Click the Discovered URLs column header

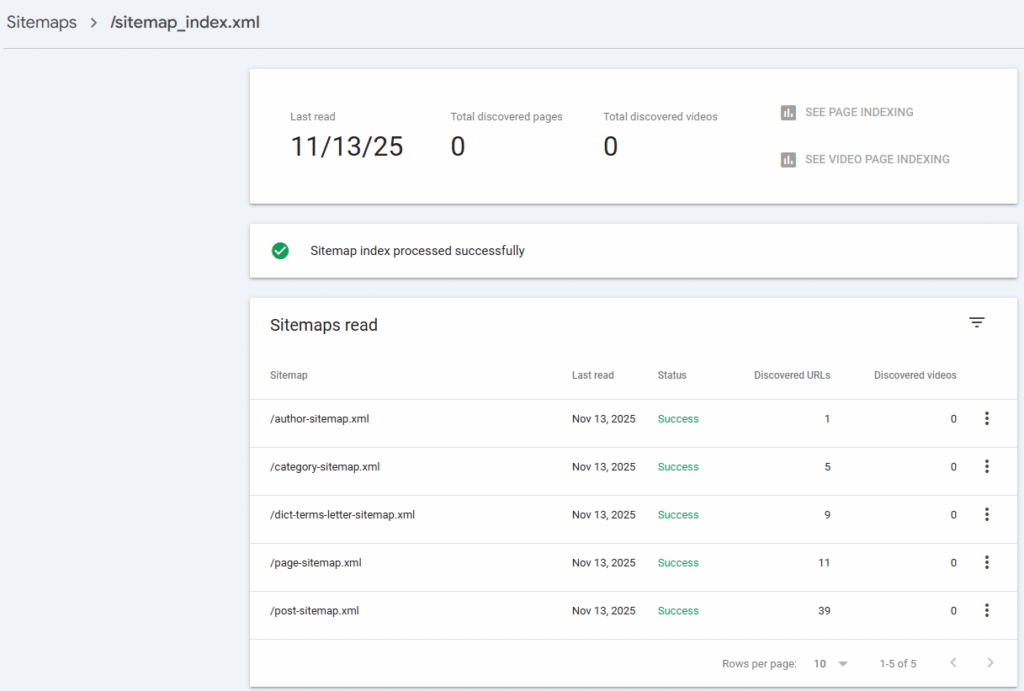pos(791,376)
